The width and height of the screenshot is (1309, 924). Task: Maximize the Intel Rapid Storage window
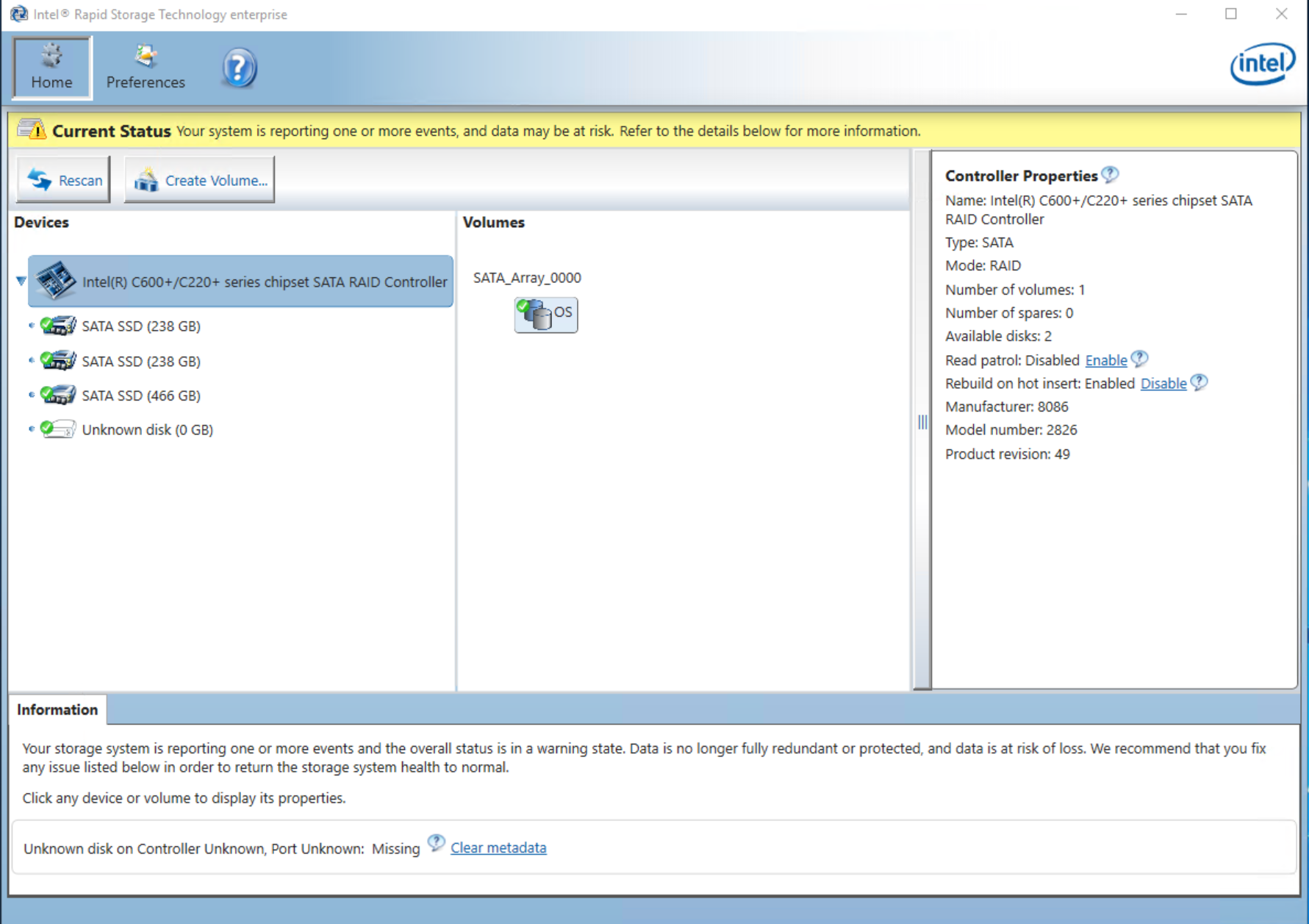click(x=1231, y=14)
